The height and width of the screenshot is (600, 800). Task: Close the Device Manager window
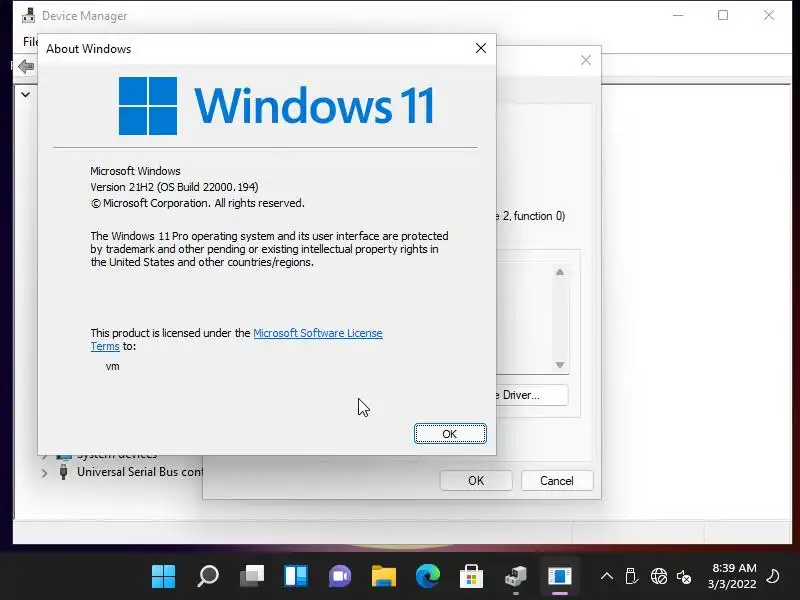tap(769, 15)
